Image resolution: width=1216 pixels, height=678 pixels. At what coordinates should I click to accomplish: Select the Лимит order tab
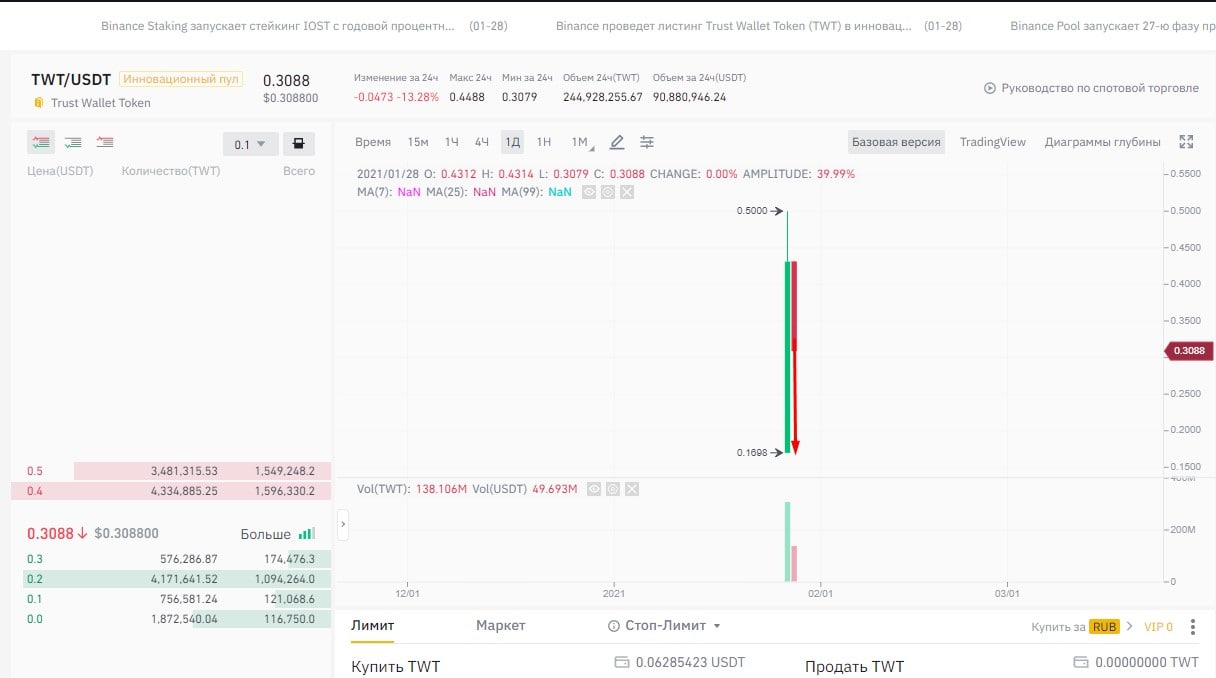(373, 626)
